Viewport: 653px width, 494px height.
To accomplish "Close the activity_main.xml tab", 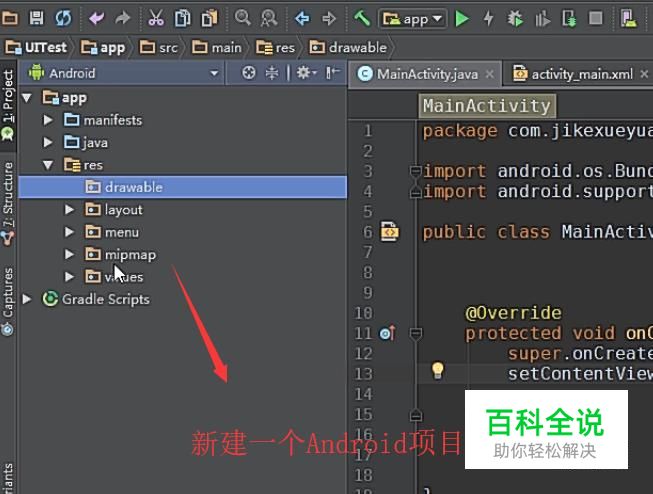I will (x=644, y=74).
